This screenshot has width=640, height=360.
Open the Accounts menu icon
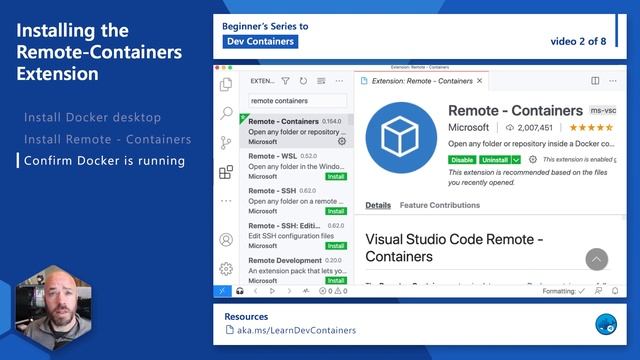tap(226, 240)
